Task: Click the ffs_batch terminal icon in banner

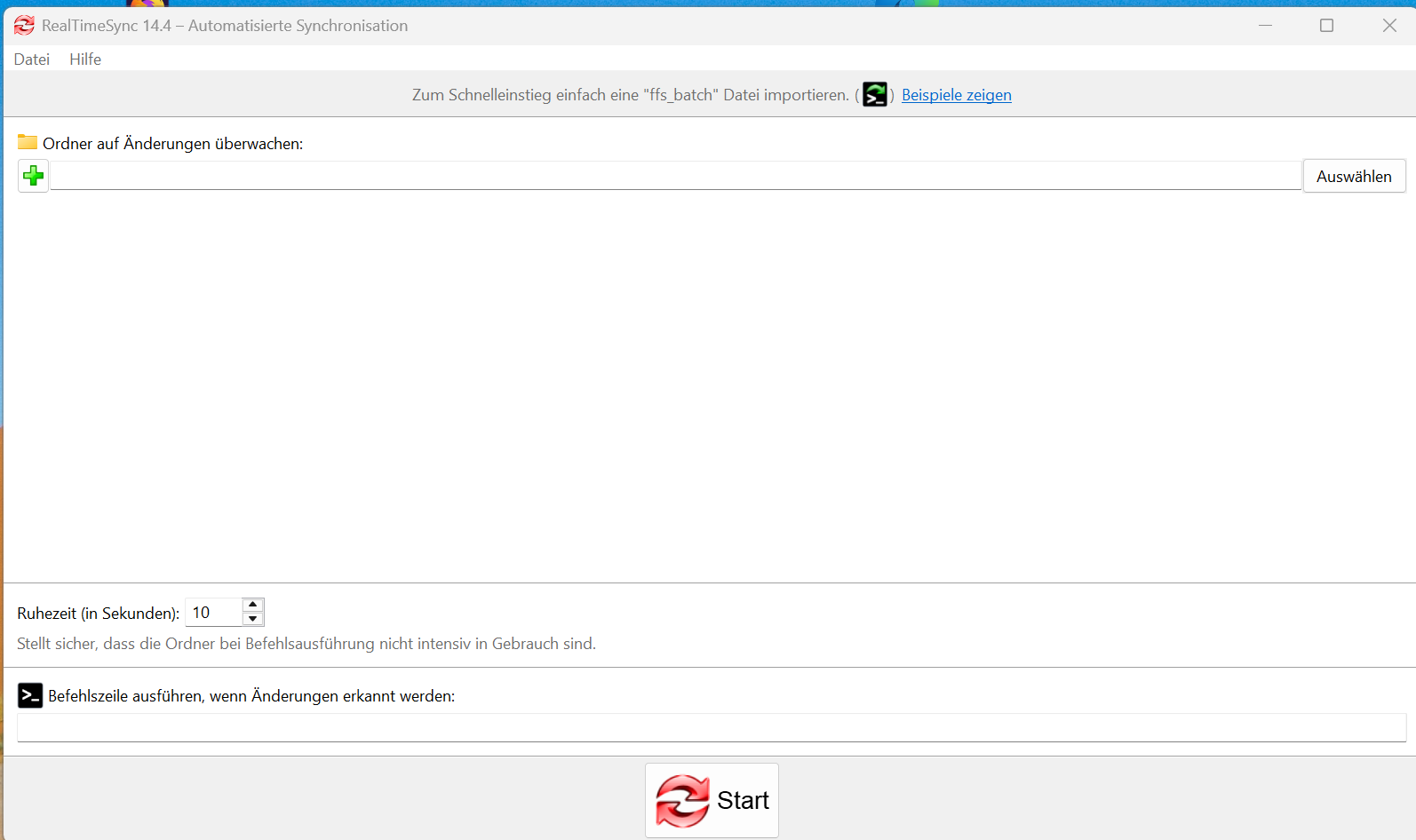Action: pos(875,94)
